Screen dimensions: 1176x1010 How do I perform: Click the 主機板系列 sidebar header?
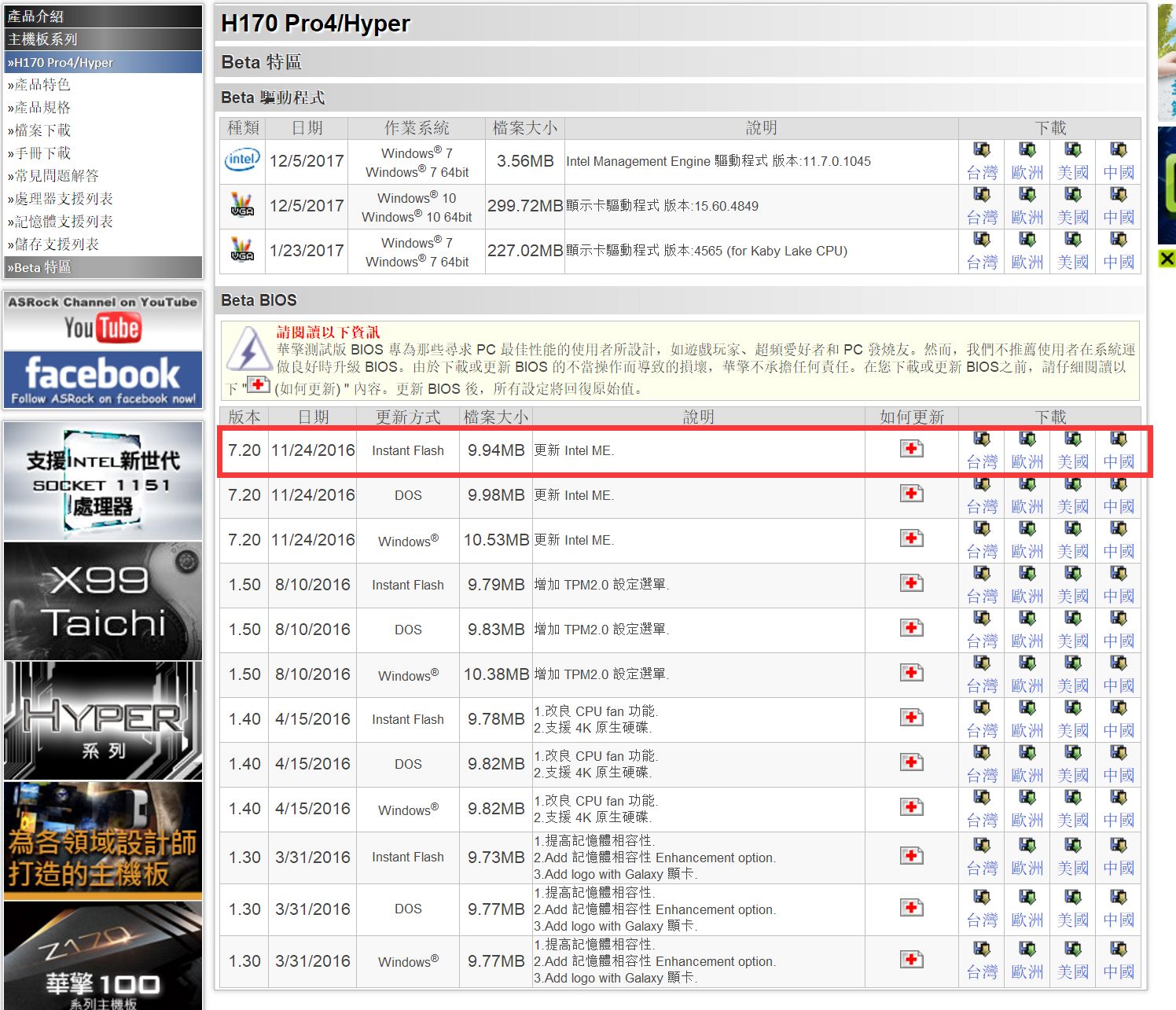pos(103,39)
